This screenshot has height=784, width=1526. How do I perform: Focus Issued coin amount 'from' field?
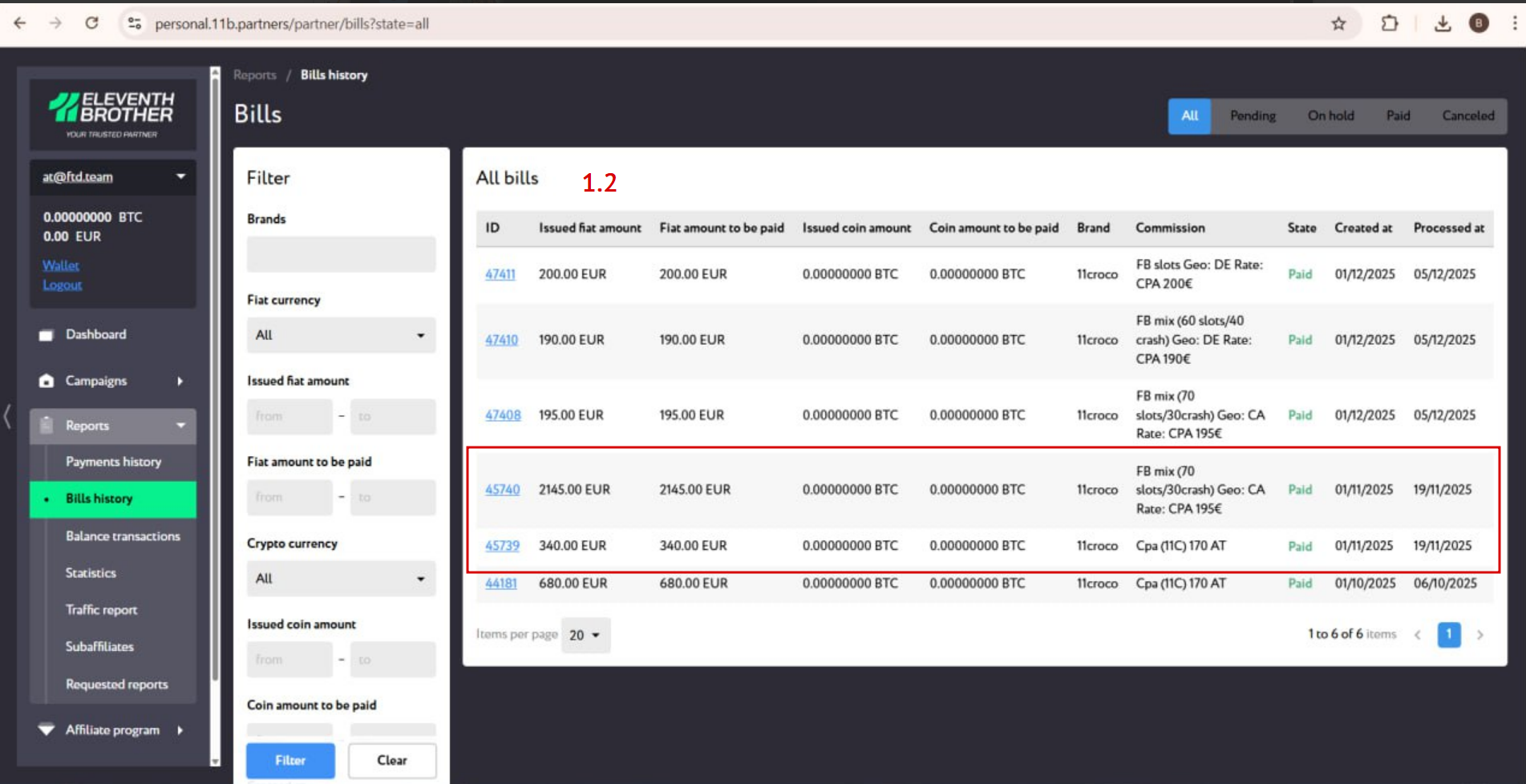[x=289, y=660]
